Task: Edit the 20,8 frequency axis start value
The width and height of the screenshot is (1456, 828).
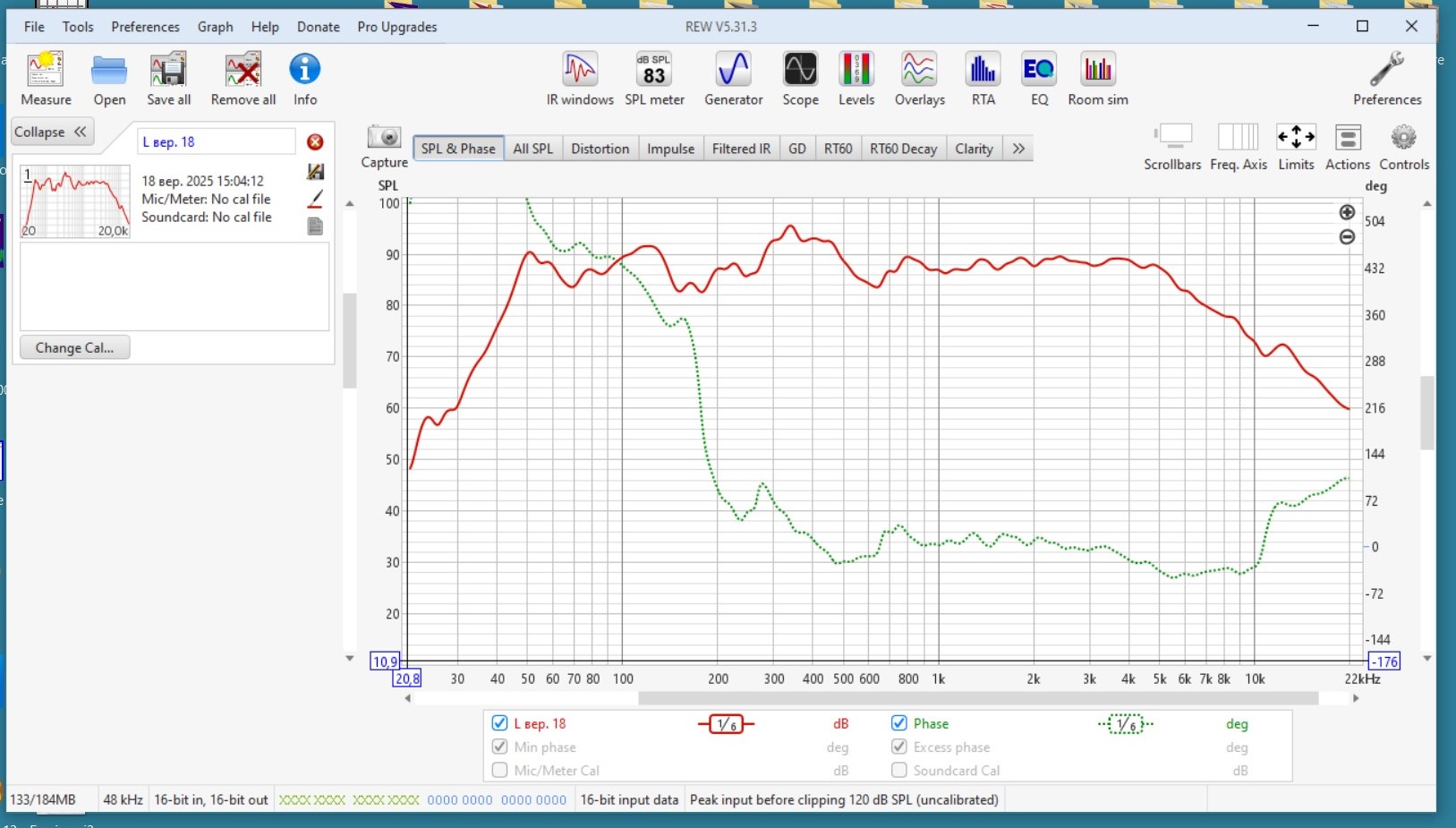Action: (x=407, y=679)
